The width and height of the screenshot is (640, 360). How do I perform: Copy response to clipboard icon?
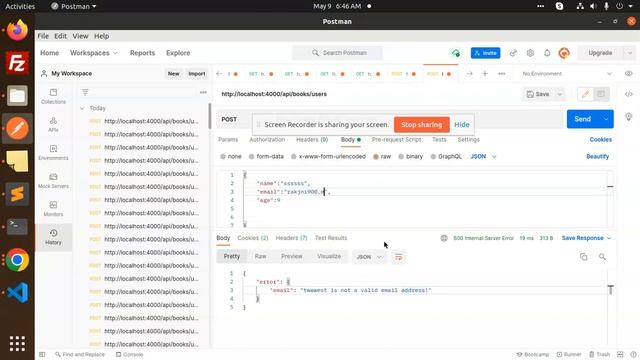coord(584,257)
